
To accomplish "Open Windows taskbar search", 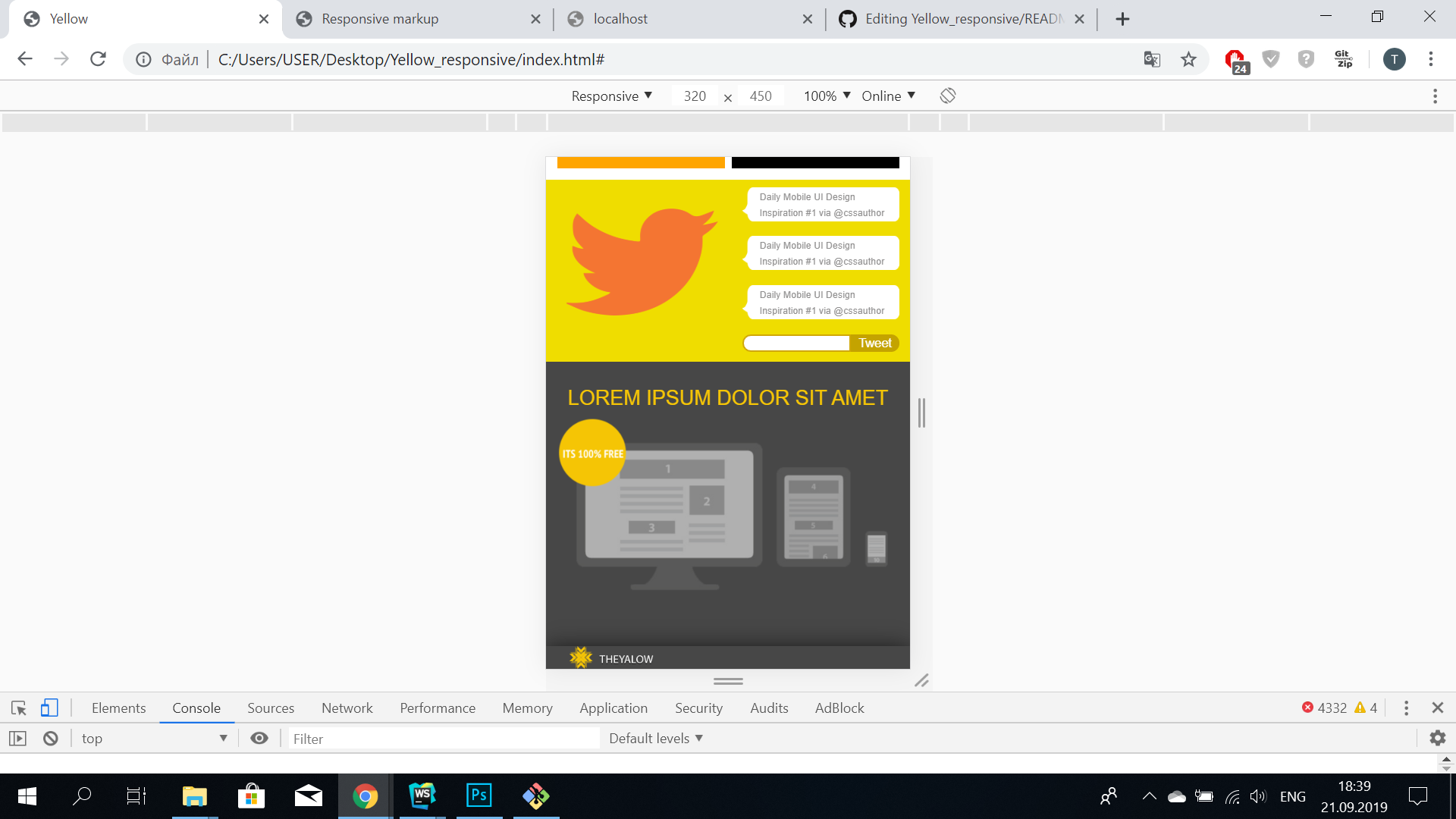I will [82, 796].
